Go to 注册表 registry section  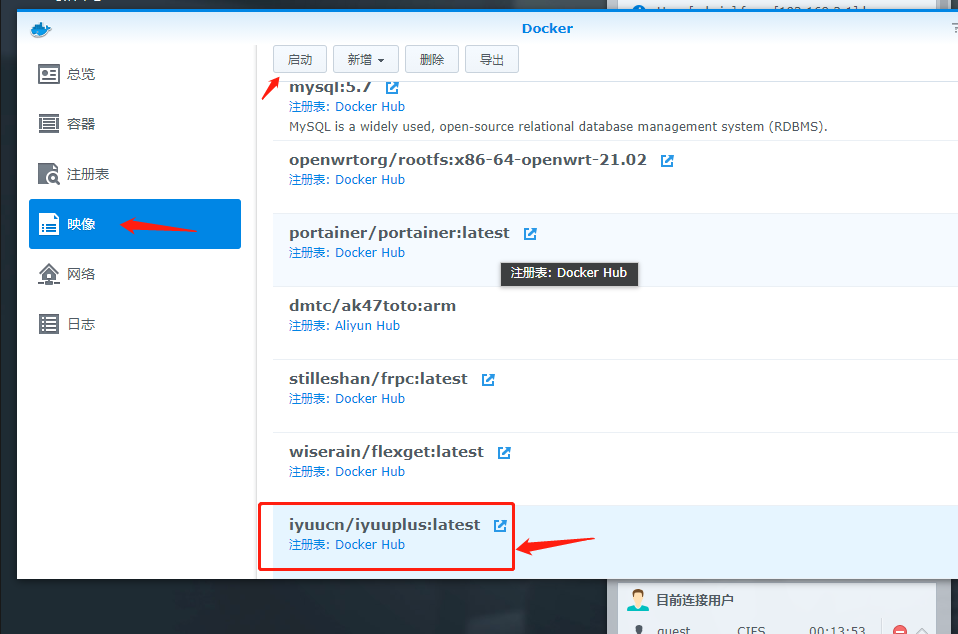click(x=135, y=174)
